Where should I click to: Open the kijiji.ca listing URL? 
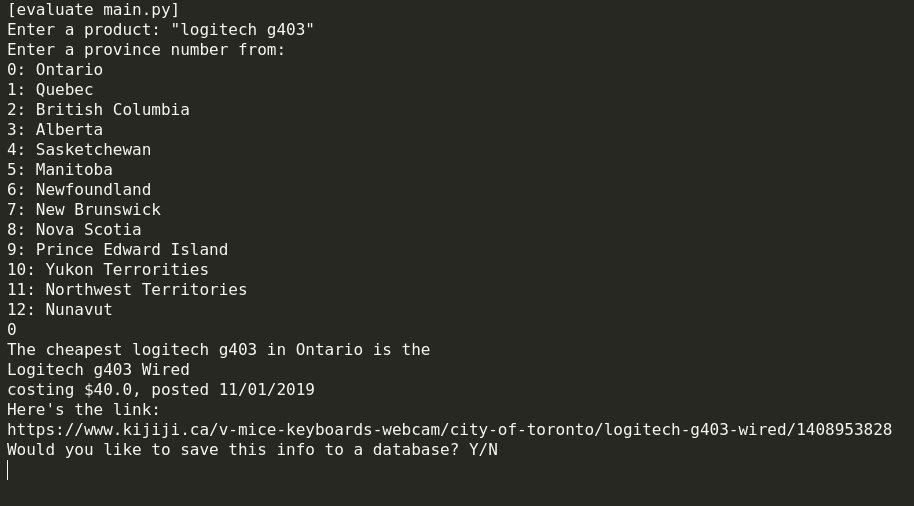449,430
